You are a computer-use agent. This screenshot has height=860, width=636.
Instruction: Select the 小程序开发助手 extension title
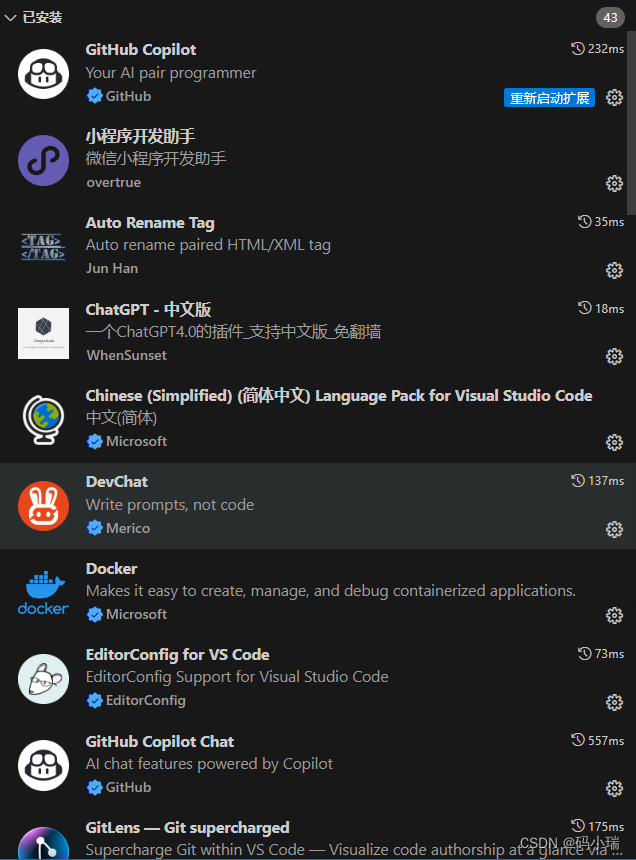140,135
